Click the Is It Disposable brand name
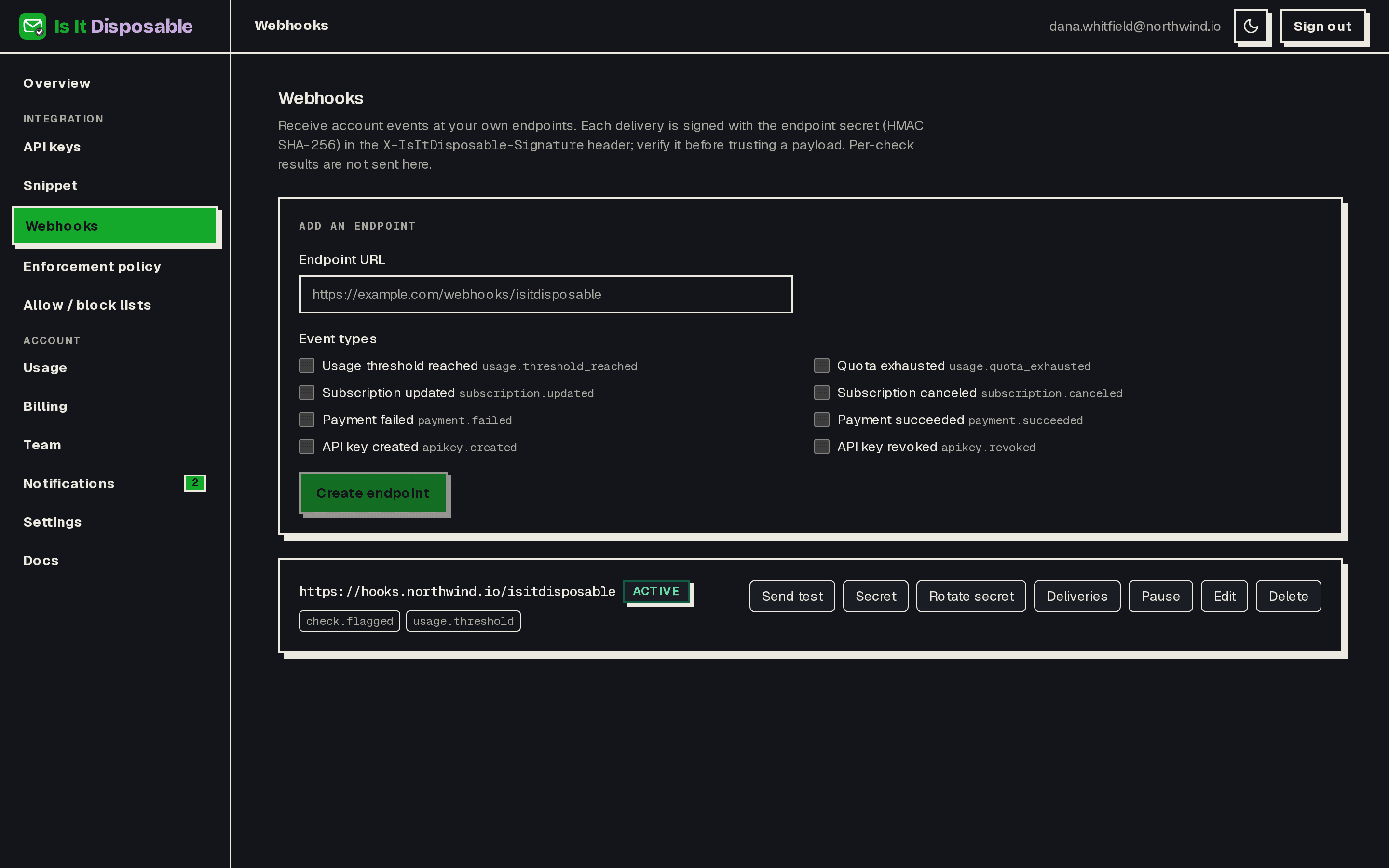Screen dimensions: 1389x868 click(x=123, y=26)
